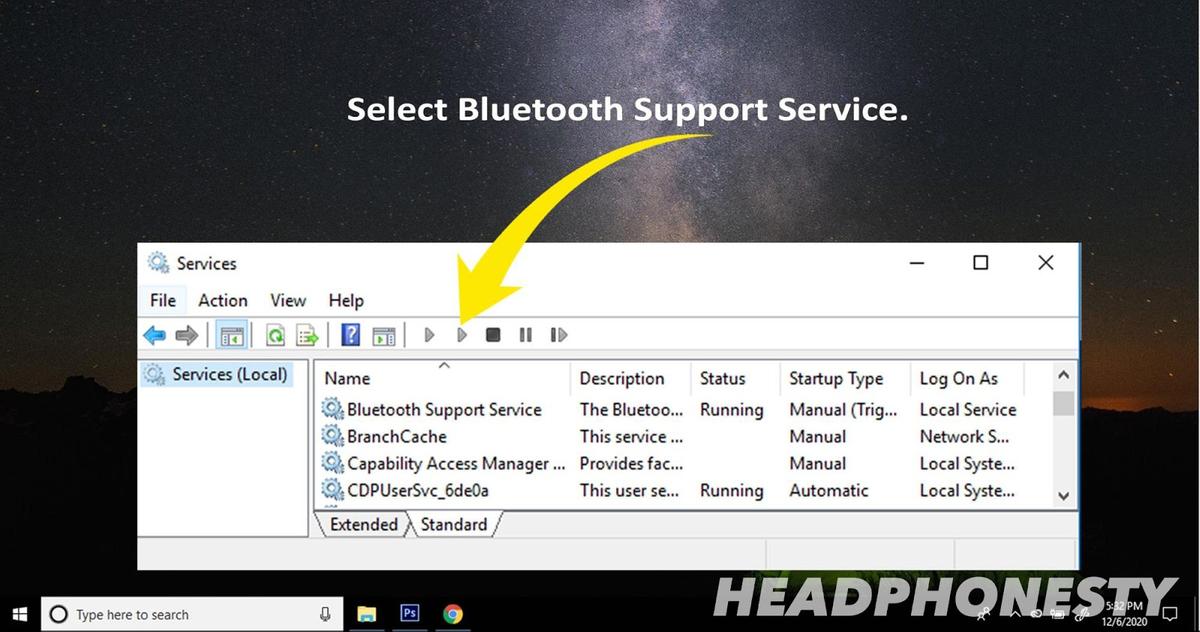1200x632 pixels.
Task: Switch to the Standard tab
Action: coord(453,524)
